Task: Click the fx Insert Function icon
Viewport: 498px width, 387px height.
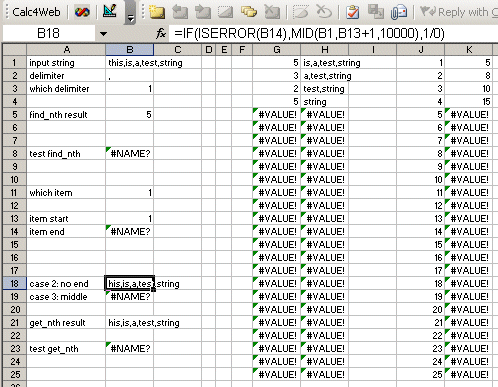Action: point(161,33)
